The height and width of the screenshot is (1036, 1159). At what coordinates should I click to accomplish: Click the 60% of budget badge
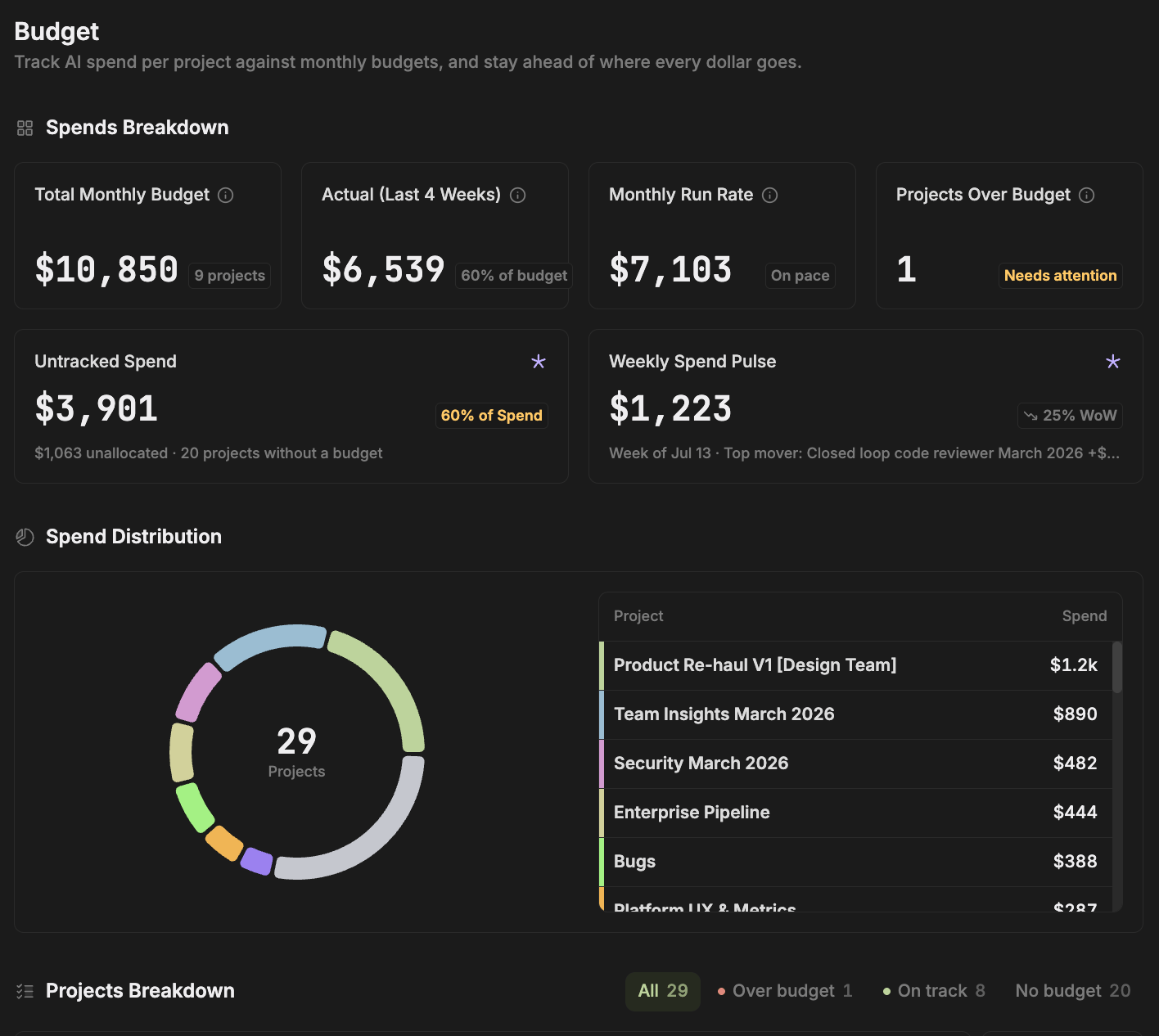[513, 276]
